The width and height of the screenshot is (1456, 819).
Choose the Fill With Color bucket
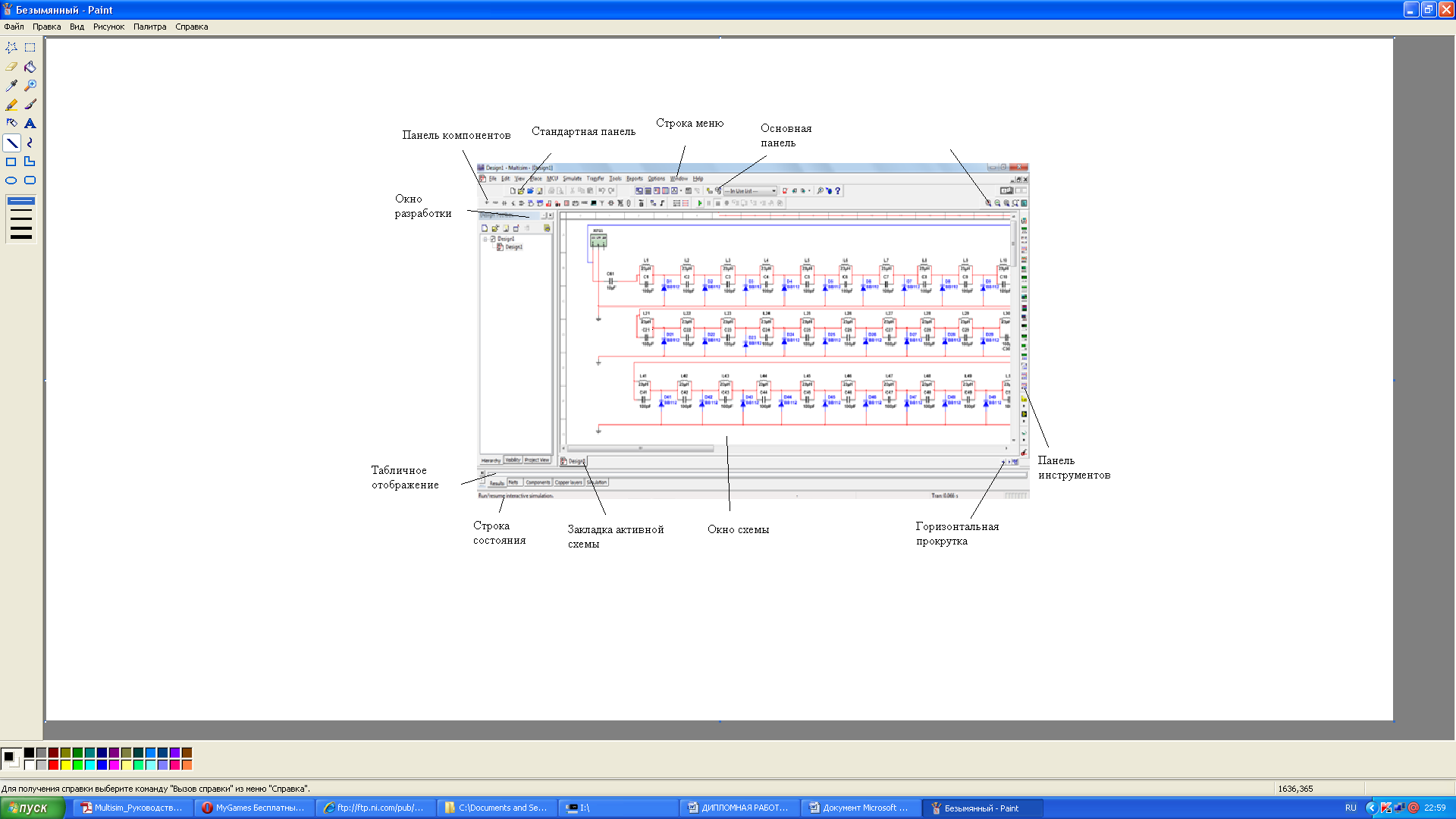pyautogui.click(x=30, y=67)
